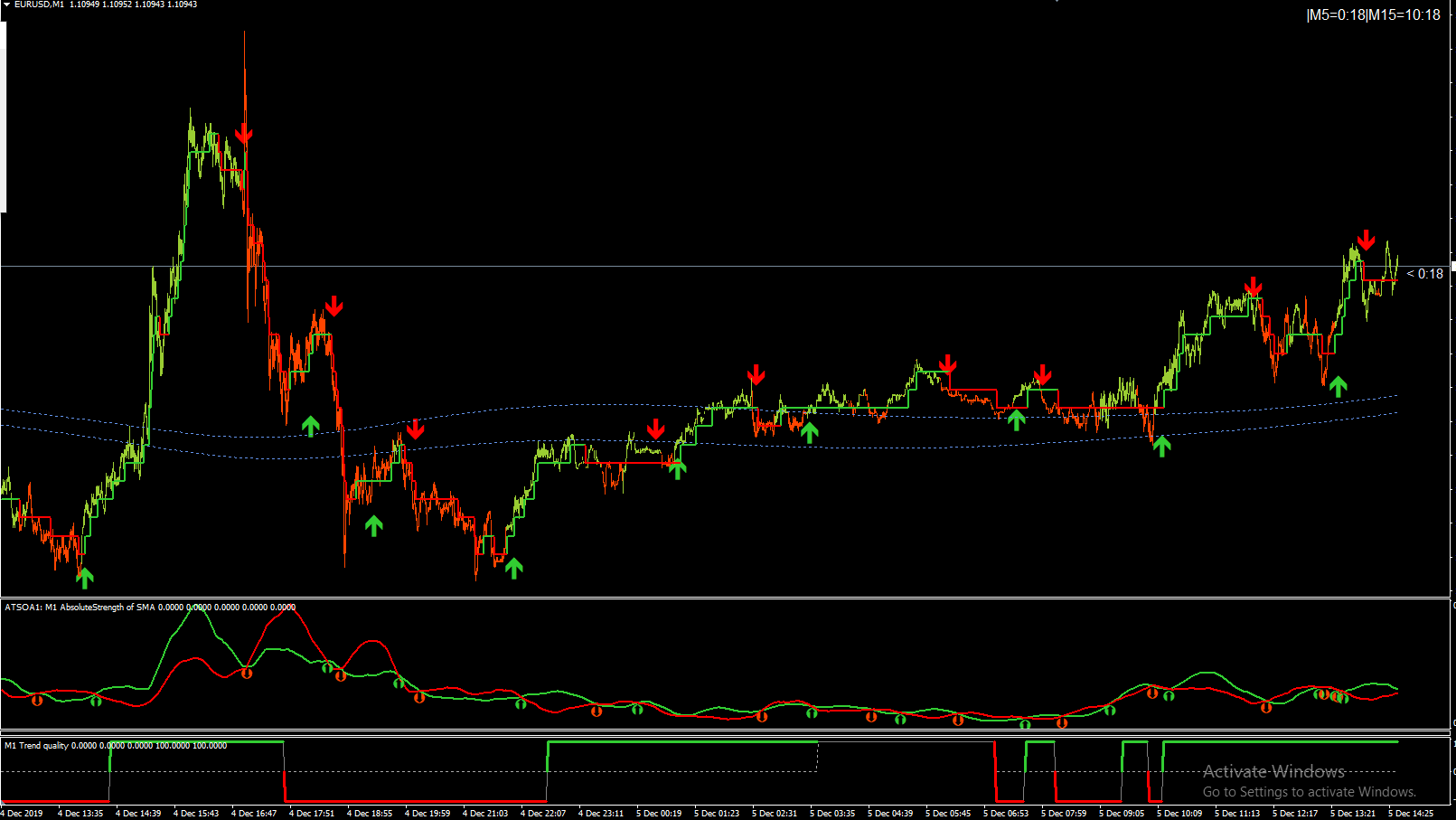Image resolution: width=1456 pixels, height=820 pixels.
Task: Click the green buy arrow below the 21:03 price low
Action: [x=513, y=568]
